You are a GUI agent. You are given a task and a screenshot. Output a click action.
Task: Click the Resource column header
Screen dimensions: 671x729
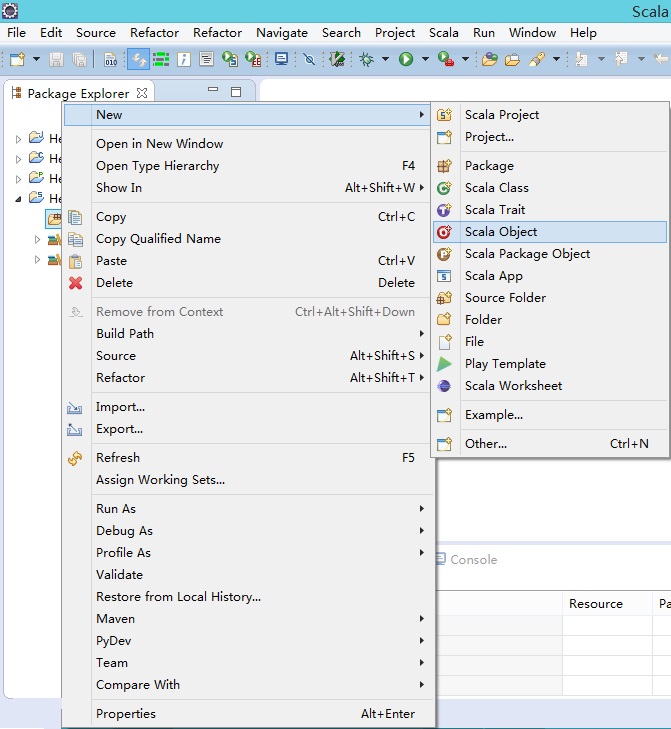point(607,603)
